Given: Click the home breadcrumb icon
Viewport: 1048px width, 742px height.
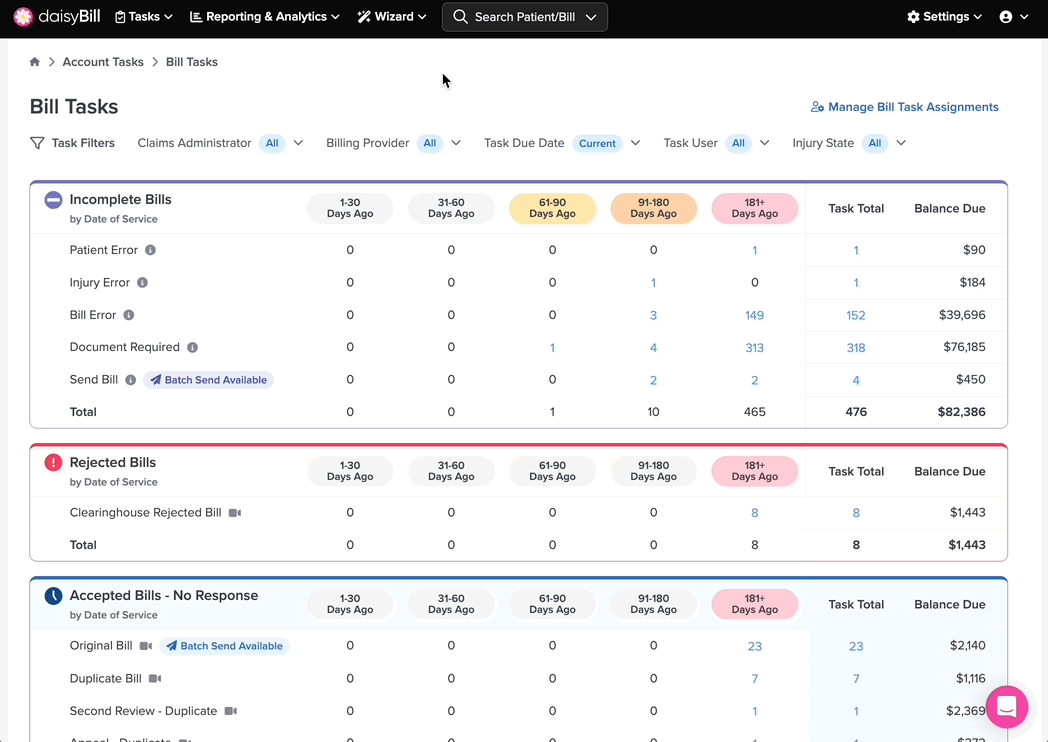Looking at the screenshot, I should [35, 61].
